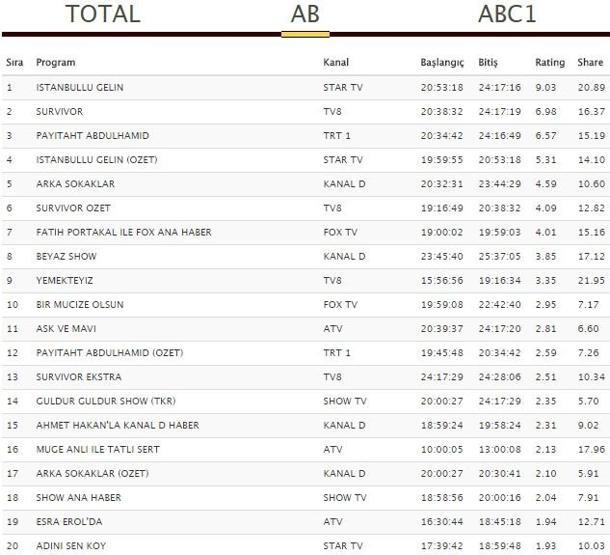The width and height of the screenshot is (610, 555).
Task: Click TRT 1 channel in PAYITAHT ABDULHAMID (OZET) row
Action: [x=337, y=353]
